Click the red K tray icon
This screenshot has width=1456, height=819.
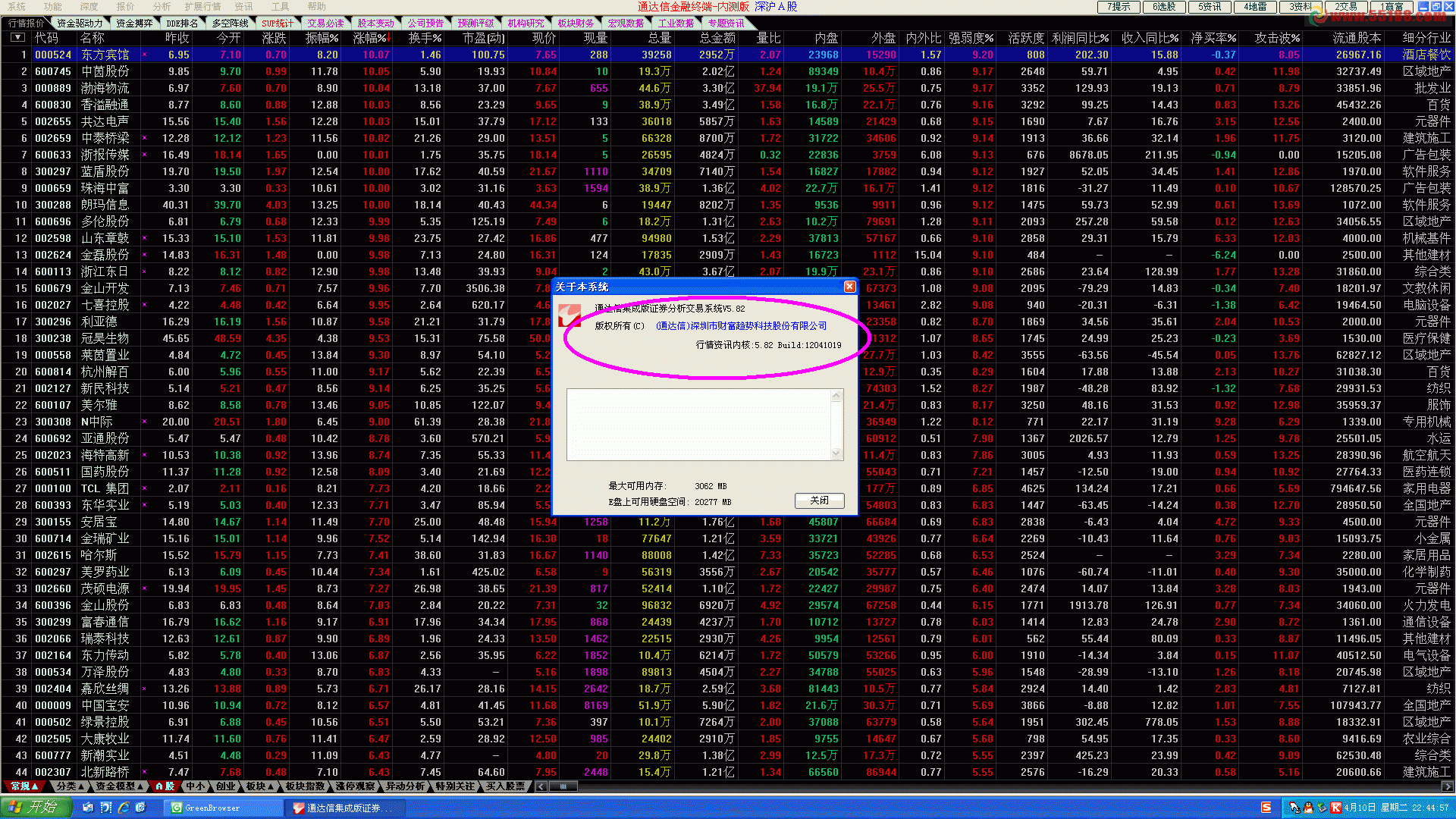pos(1336,808)
